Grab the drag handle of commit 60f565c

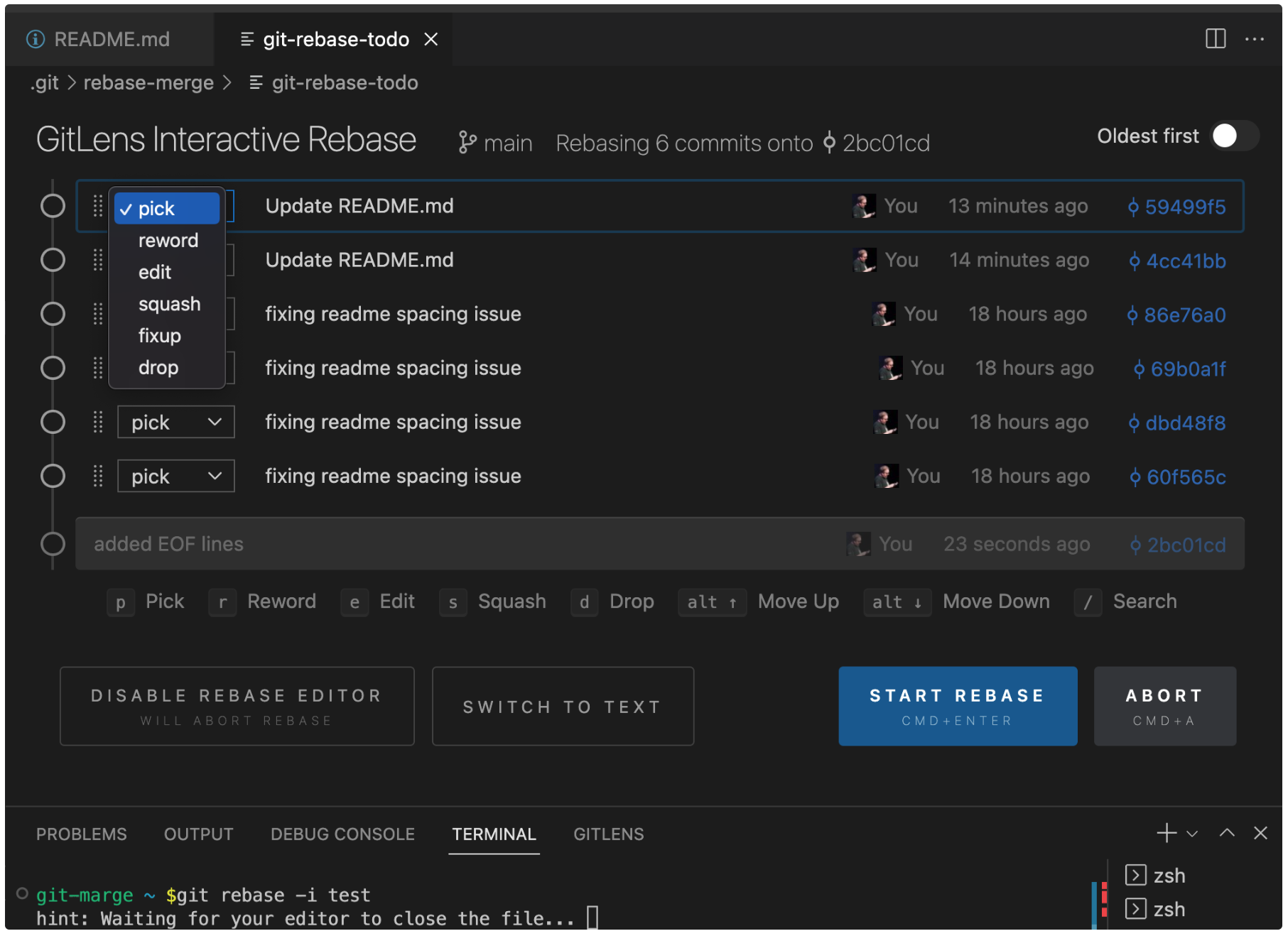coord(98,476)
